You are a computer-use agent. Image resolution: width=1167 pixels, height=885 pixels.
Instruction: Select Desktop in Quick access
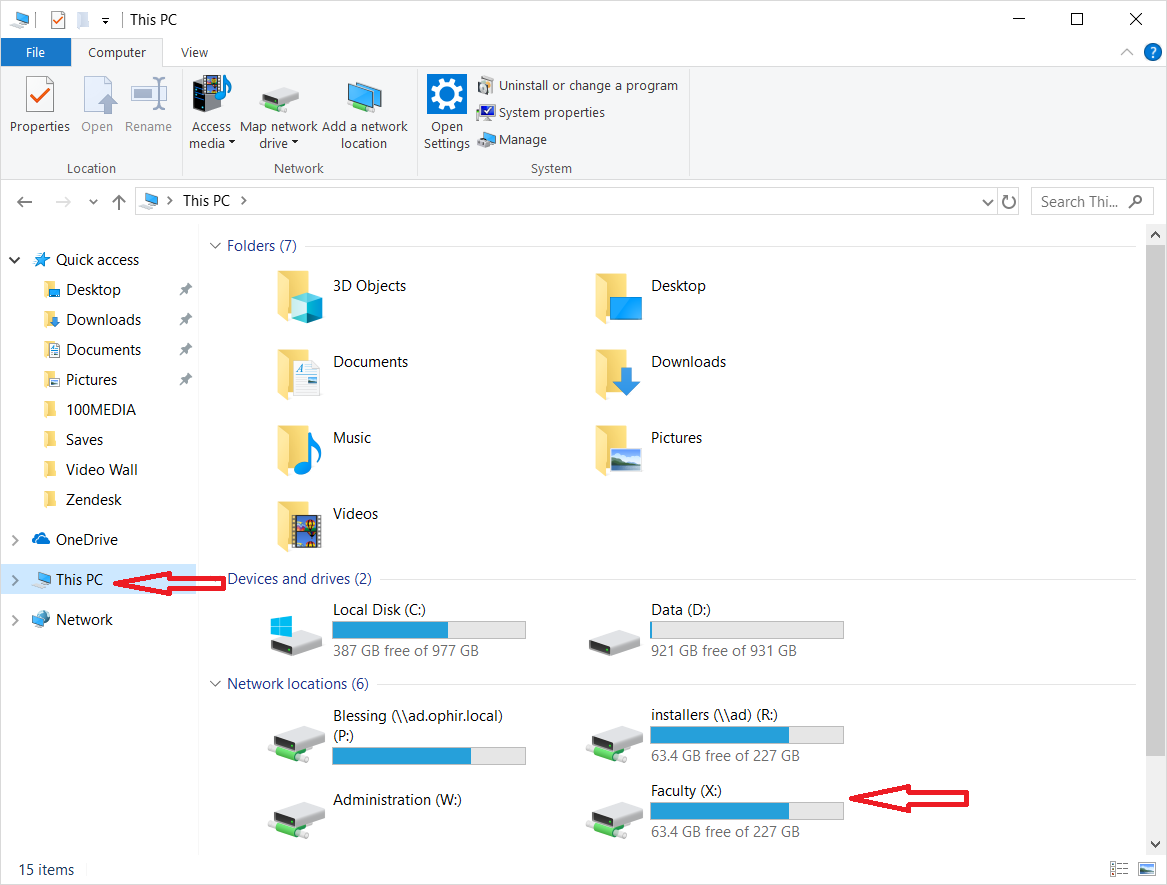(93, 290)
